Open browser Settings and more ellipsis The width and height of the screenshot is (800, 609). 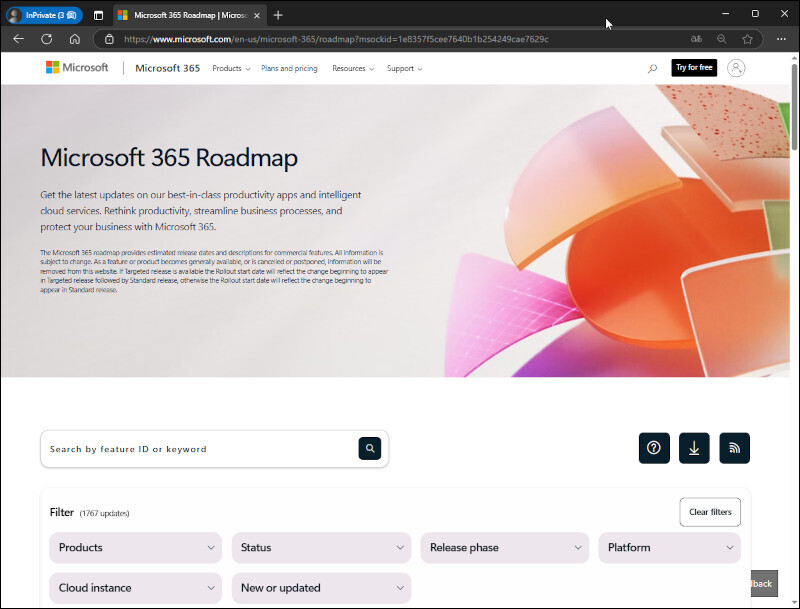pos(781,39)
